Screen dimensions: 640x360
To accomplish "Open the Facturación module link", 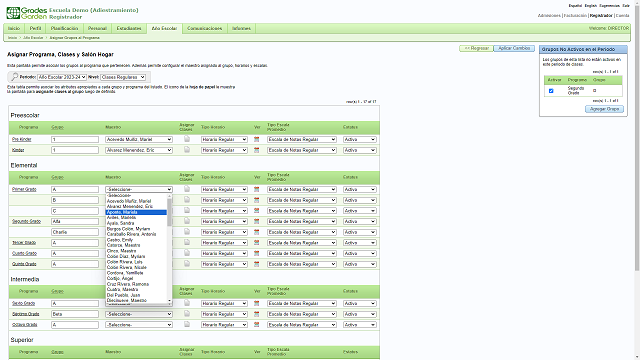I will [x=576, y=16].
